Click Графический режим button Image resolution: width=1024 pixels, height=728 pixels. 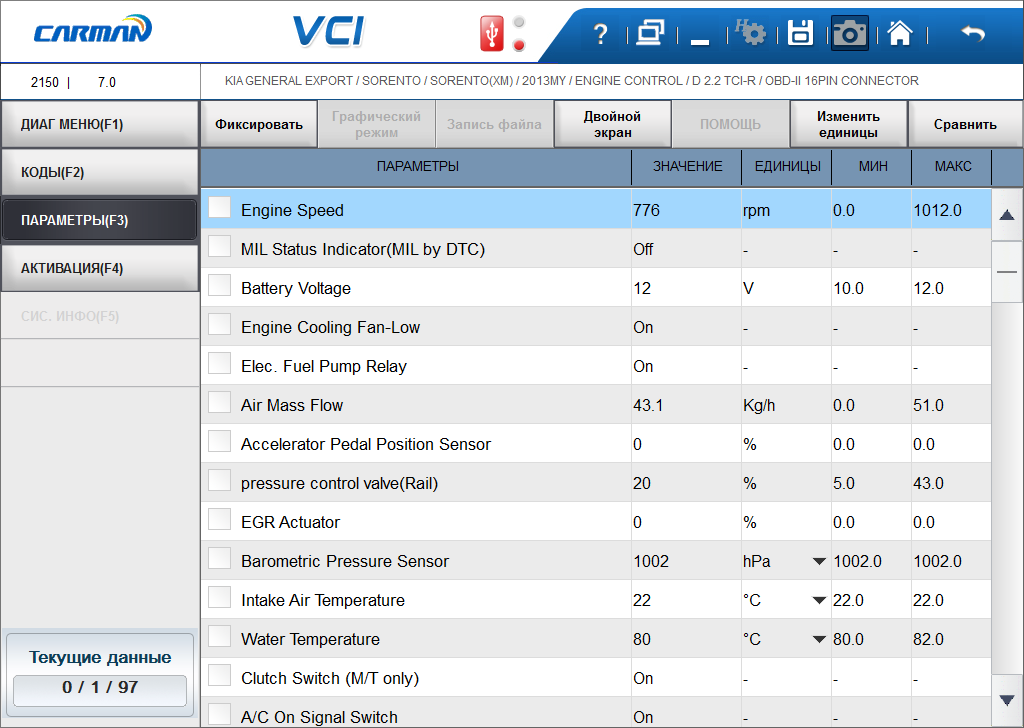[x=376, y=124]
